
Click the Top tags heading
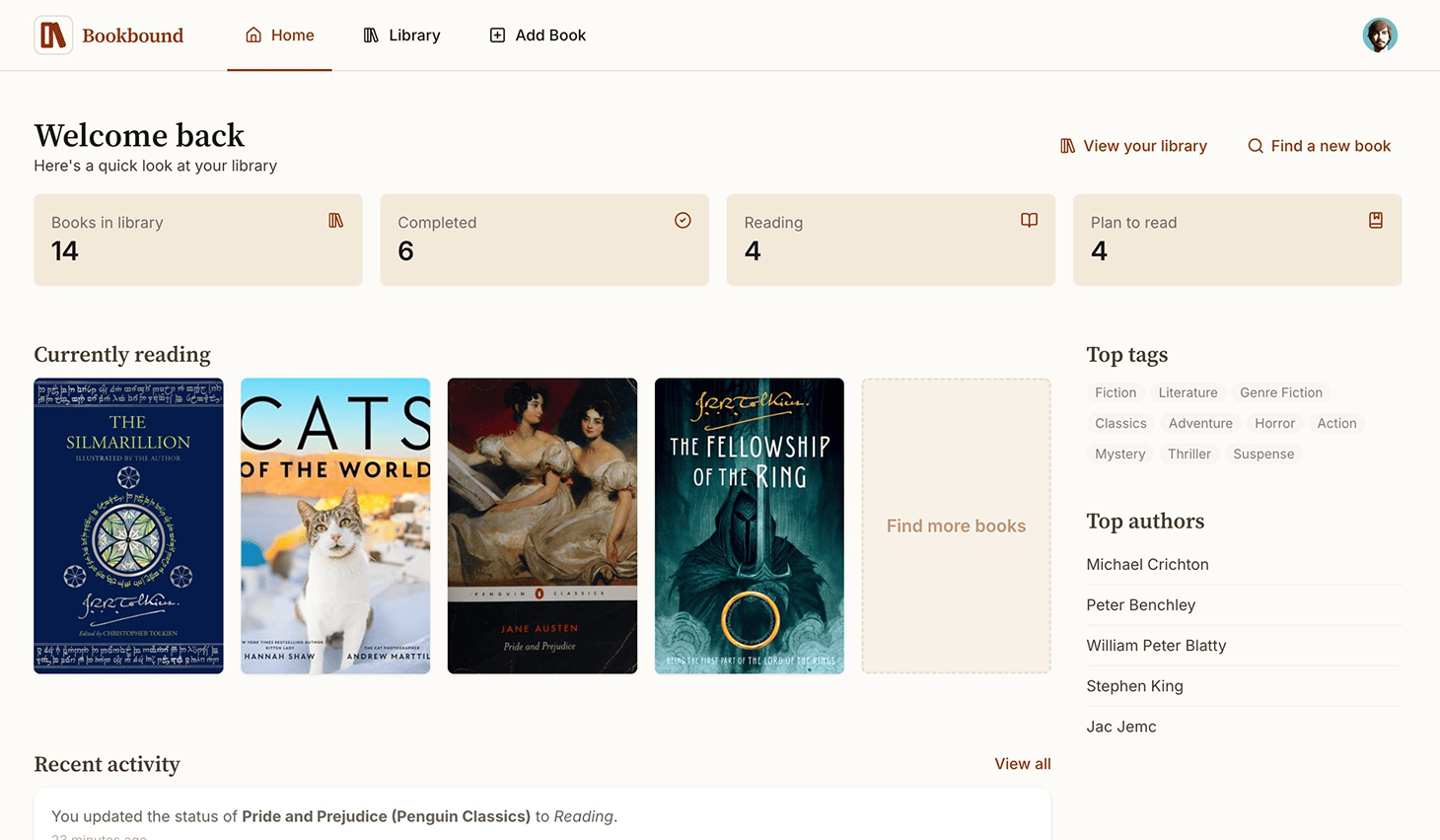pyautogui.click(x=1127, y=354)
